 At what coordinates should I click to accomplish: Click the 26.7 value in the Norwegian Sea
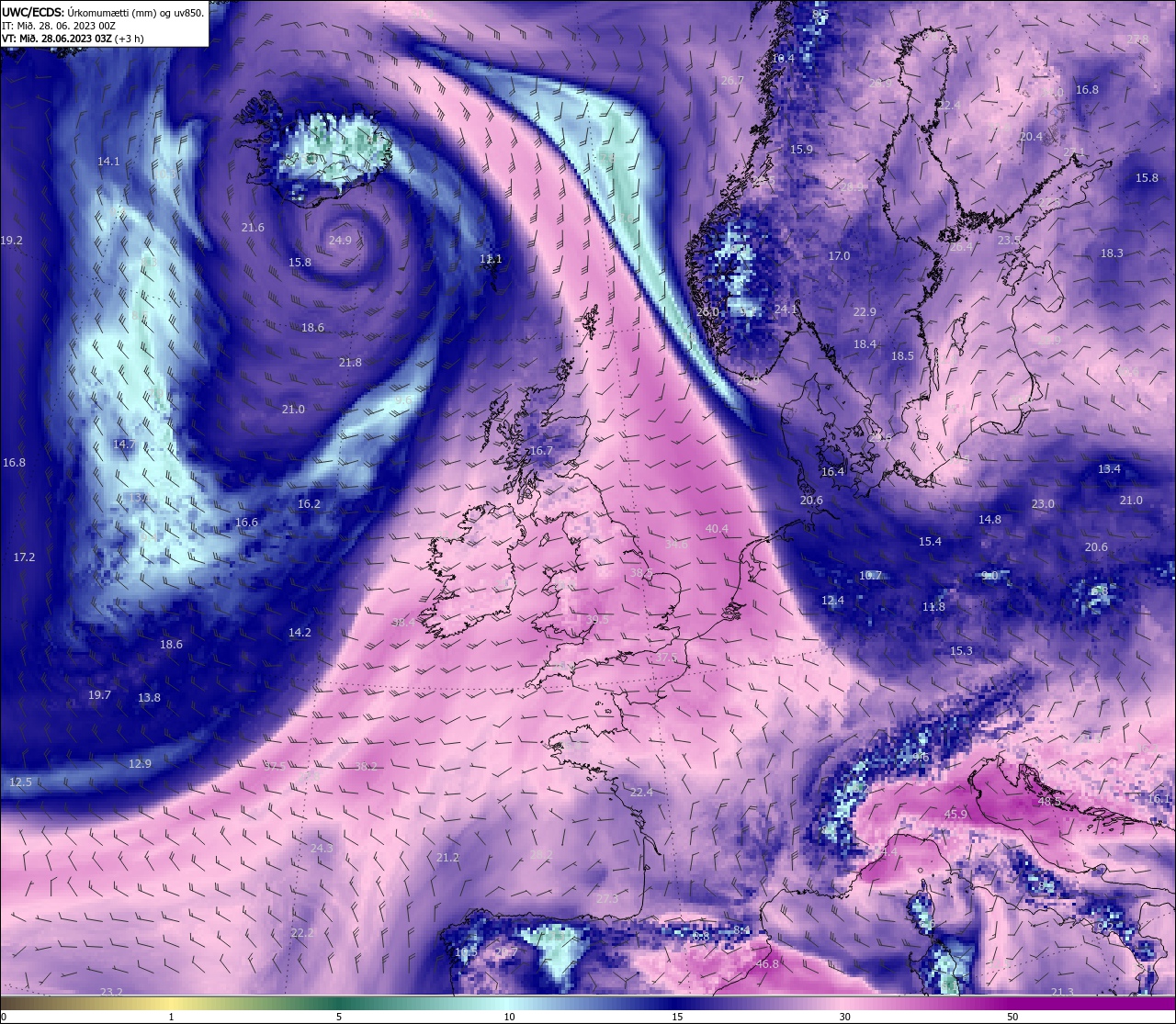click(732, 81)
